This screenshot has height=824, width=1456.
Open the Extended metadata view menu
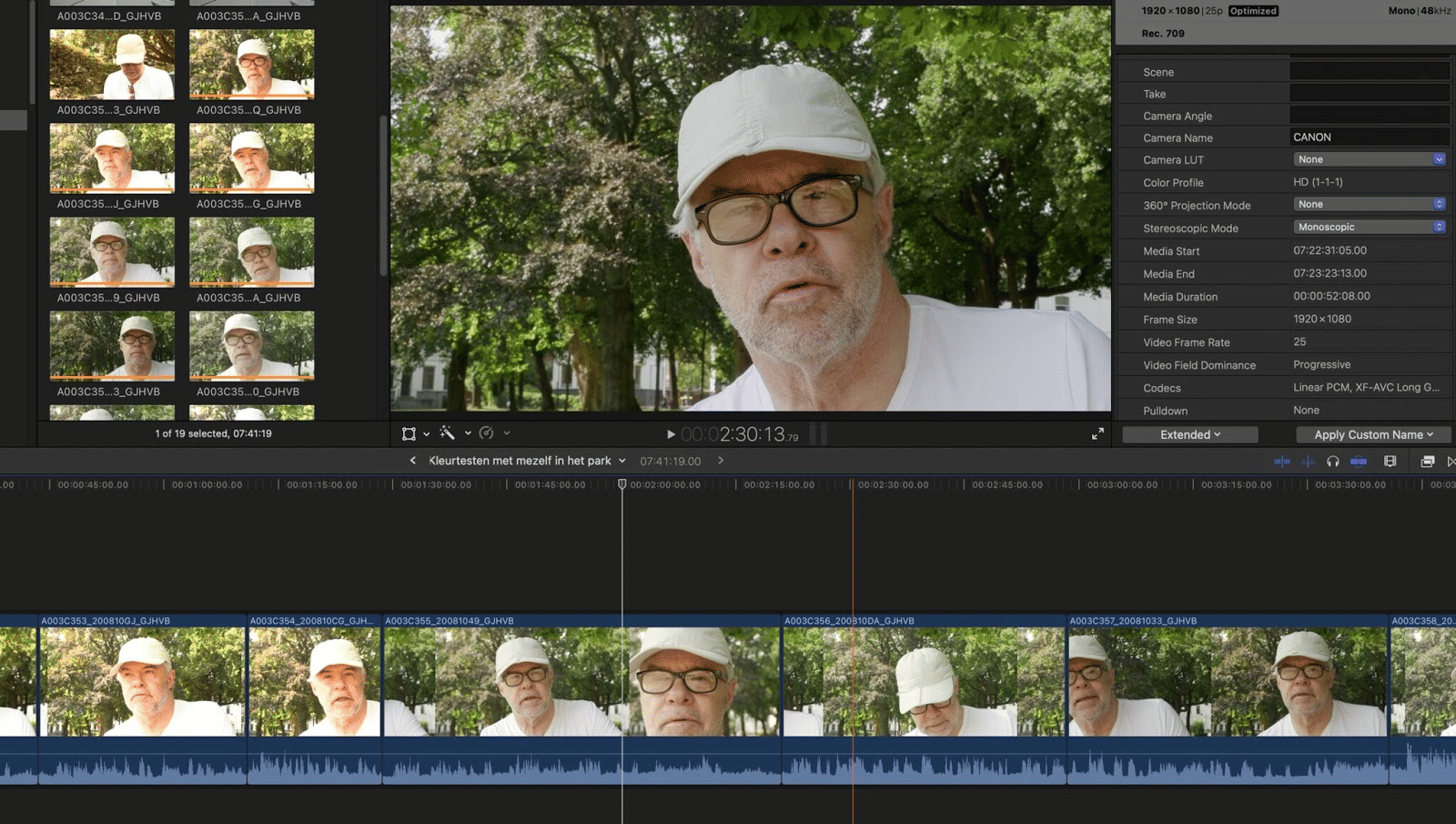pos(1189,435)
